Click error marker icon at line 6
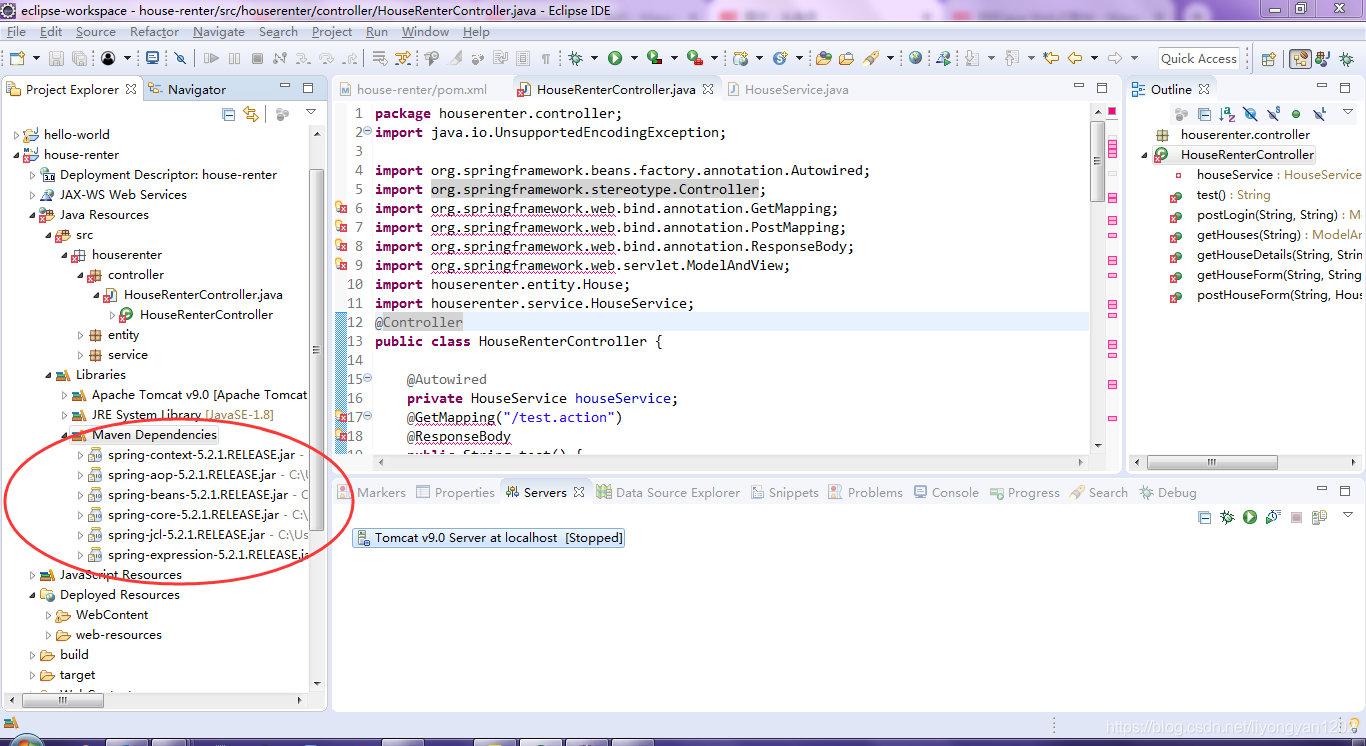 (341, 208)
